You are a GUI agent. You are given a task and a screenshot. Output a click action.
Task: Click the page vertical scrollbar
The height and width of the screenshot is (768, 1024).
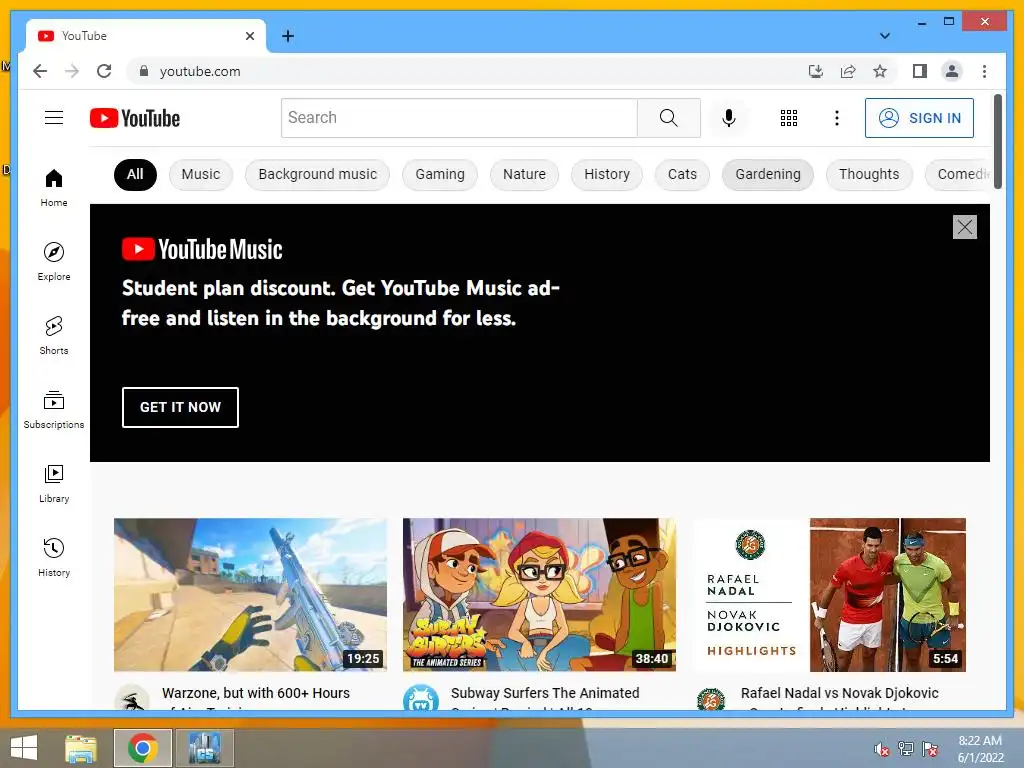click(997, 142)
